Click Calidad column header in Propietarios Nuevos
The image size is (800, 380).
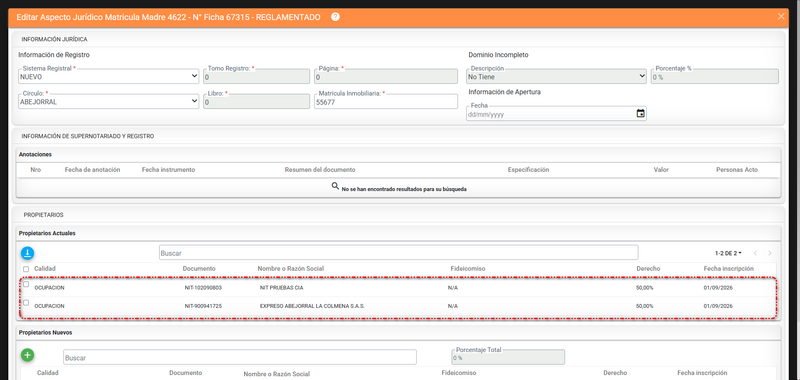click(x=47, y=373)
